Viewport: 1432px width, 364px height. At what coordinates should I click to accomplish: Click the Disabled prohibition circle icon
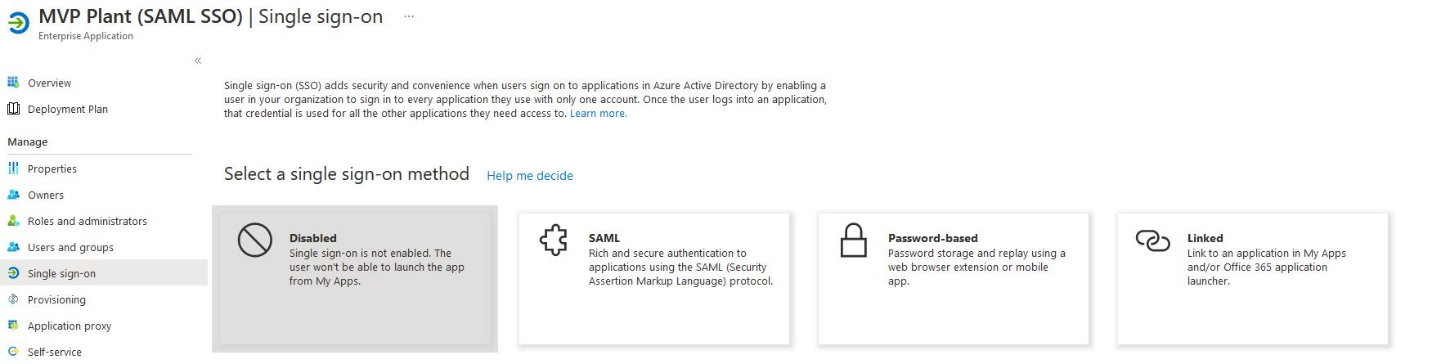[x=255, y=240]
